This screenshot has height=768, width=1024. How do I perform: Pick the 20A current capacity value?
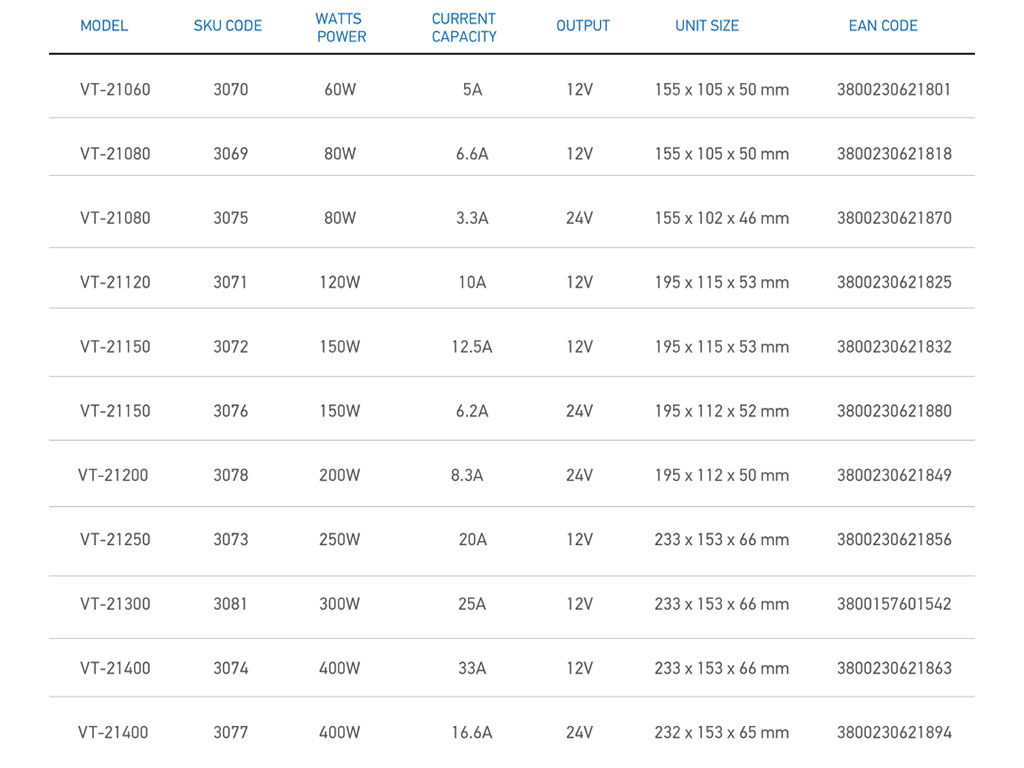(473, 539)
